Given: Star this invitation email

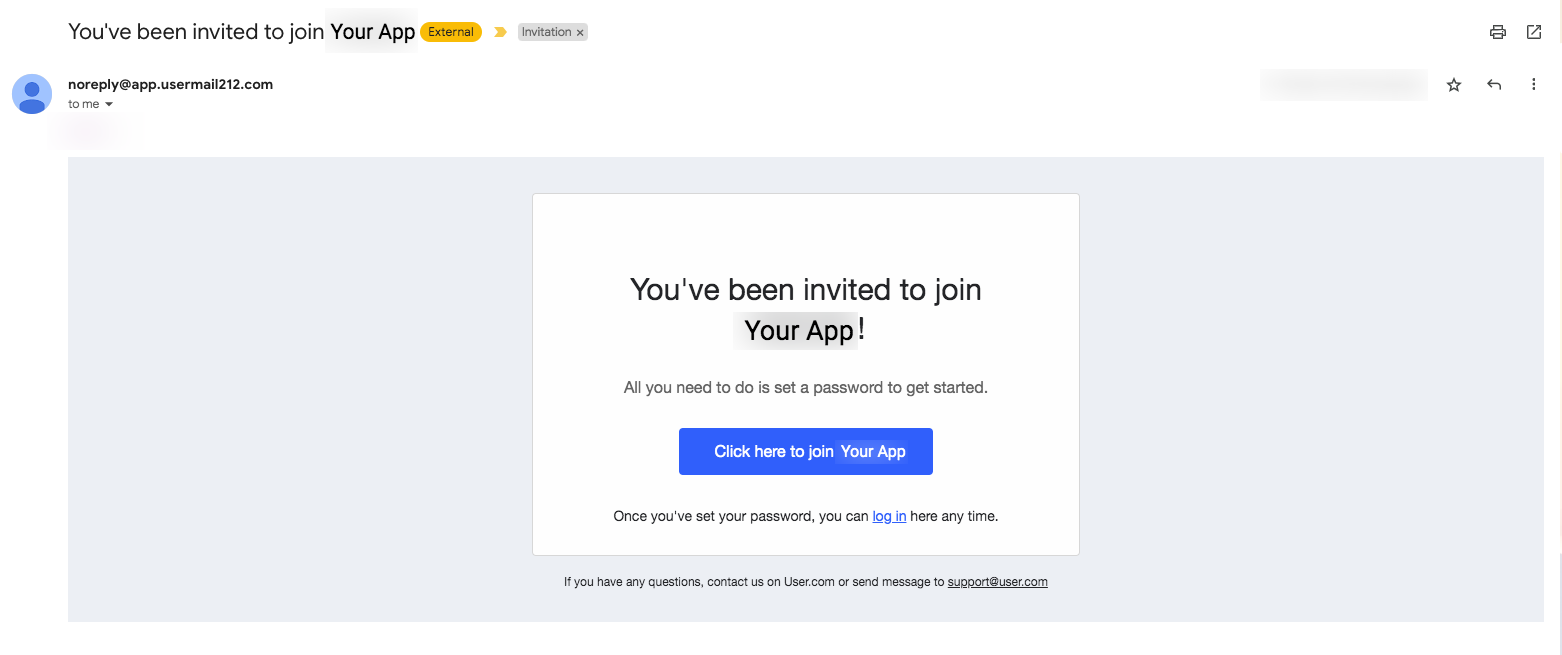Looking at the screenshot, I should point(1454,85).
